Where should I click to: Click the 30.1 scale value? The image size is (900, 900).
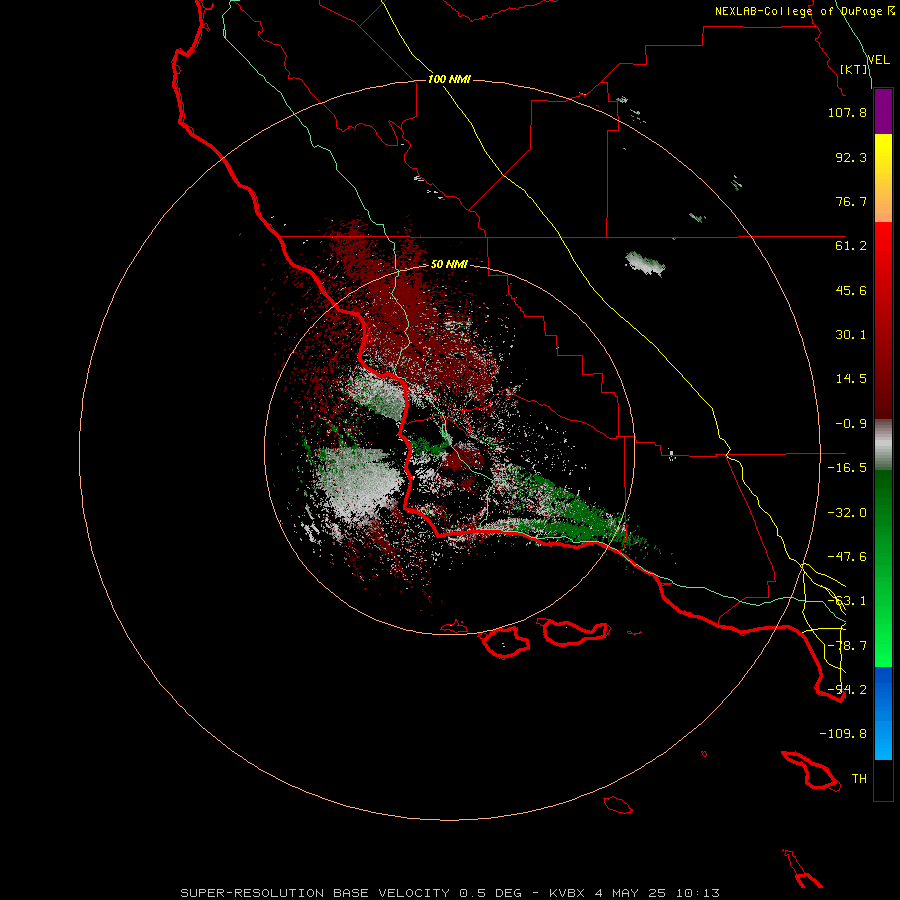point(851,335)
